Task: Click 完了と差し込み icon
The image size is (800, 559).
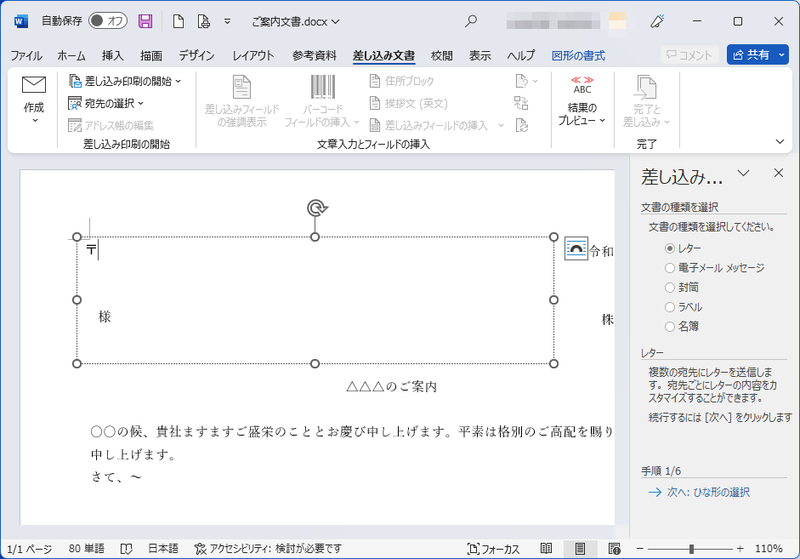Action: click(645, 87)
